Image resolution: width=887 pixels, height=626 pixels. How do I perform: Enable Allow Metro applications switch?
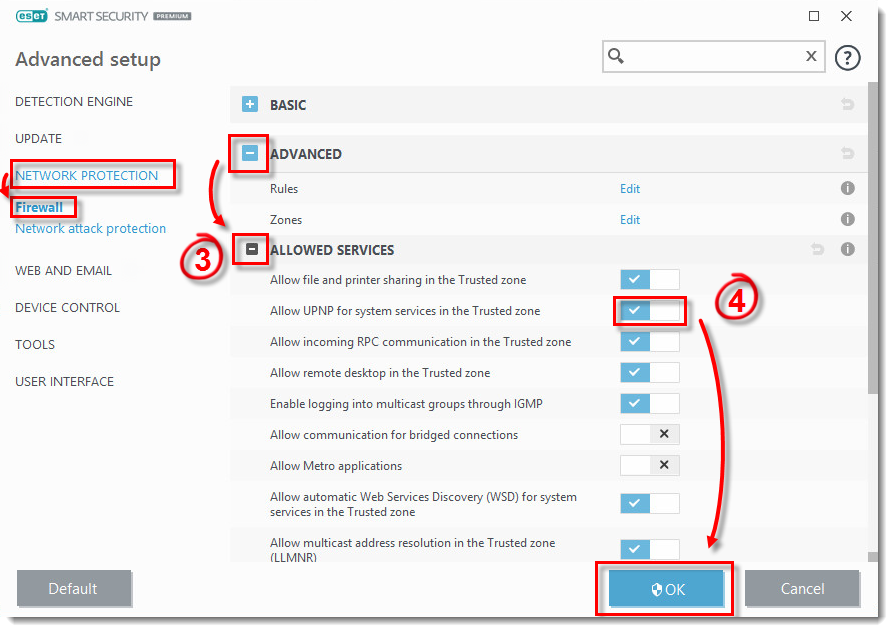click(x=649, y=465)
